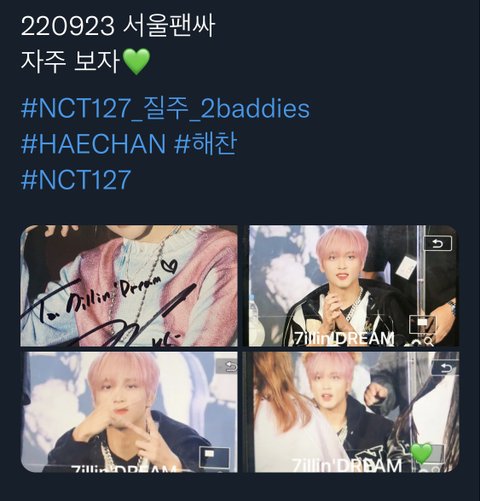Click rectangle display icon in bottom-left photo
This screenshot has height=501, width=480.
pyautogui.click(x=214, y=458)
